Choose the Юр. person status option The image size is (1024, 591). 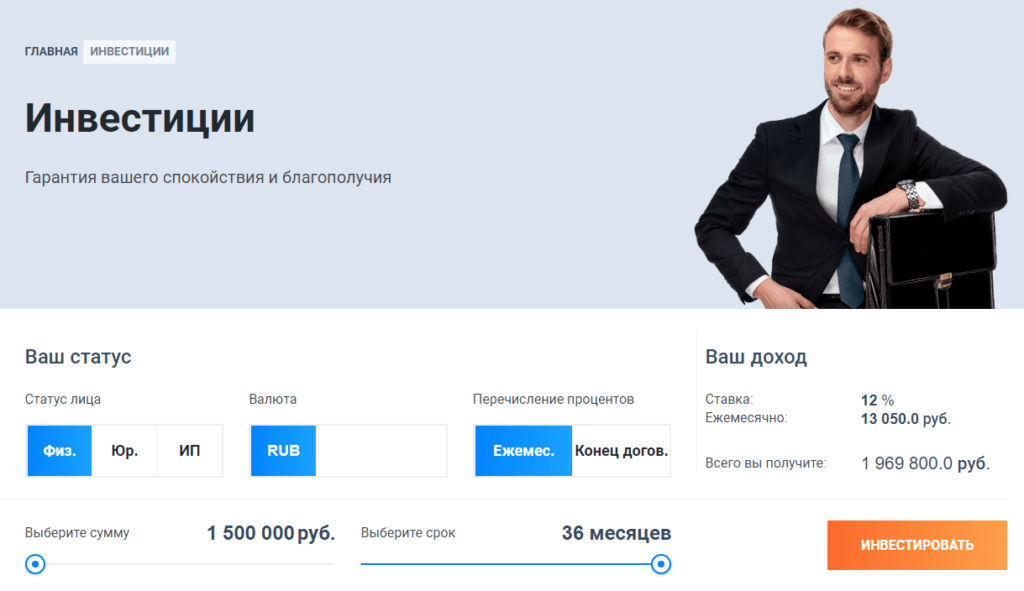pyautogui.click(x=124, y=451)
